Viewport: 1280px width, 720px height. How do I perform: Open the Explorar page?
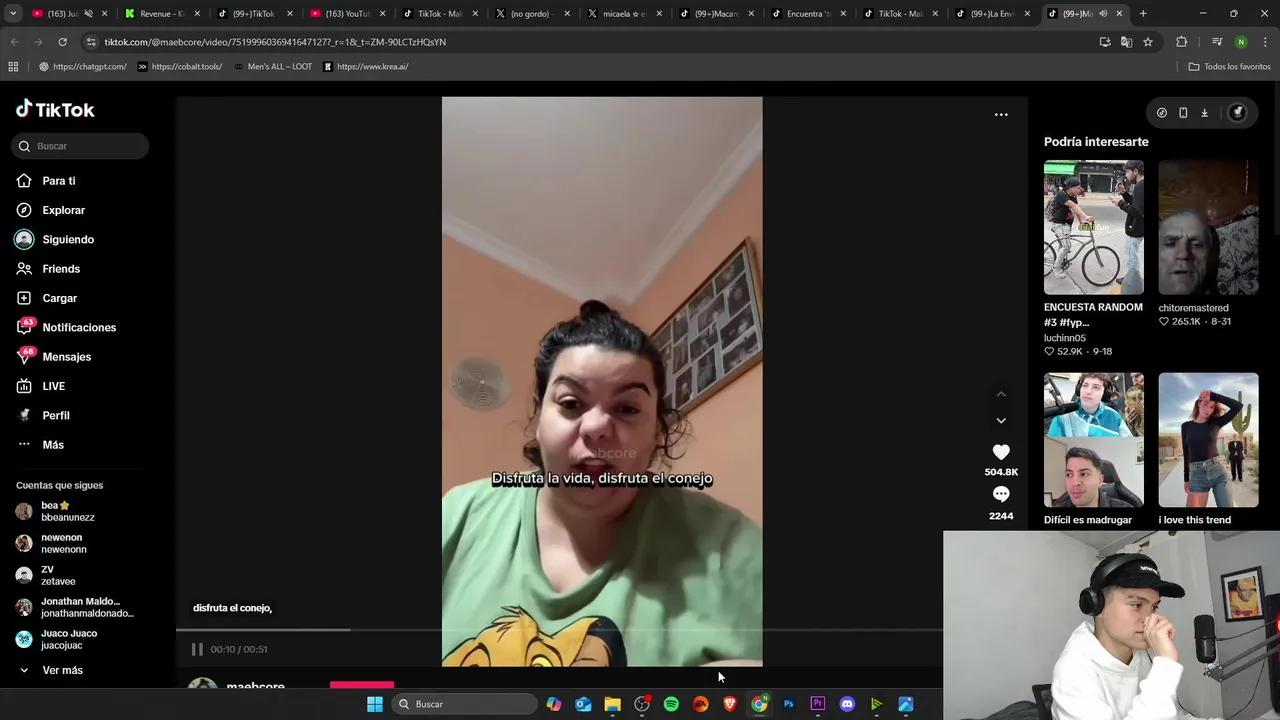[x=63, y=210]
